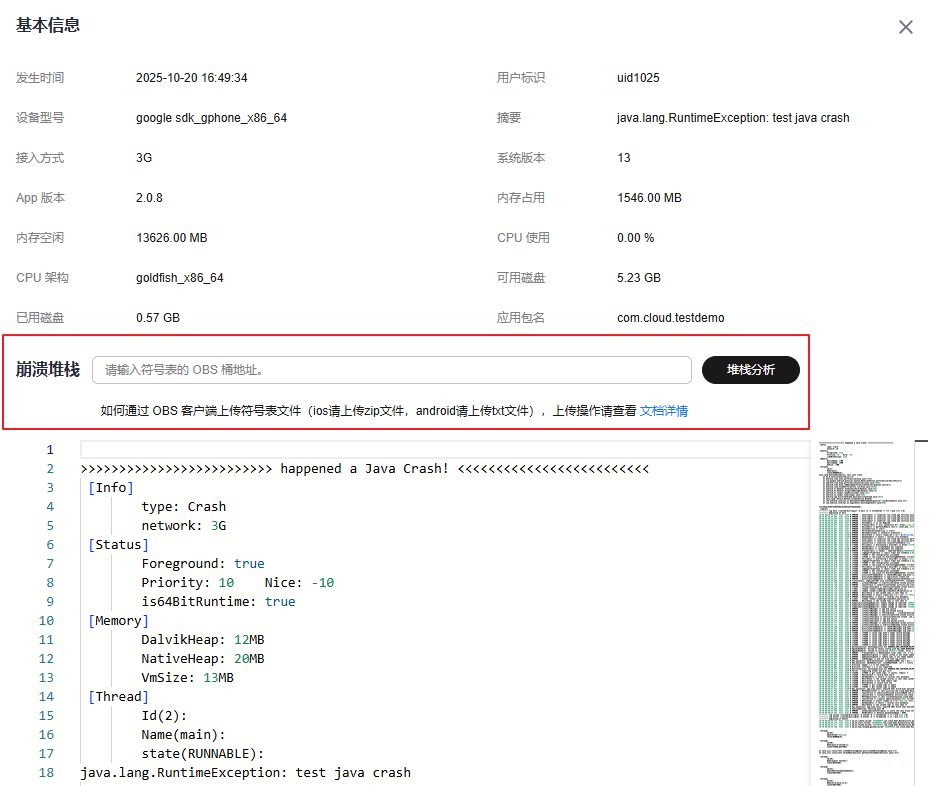Click line 18 RuntimeException stack text

click(245, 773)
